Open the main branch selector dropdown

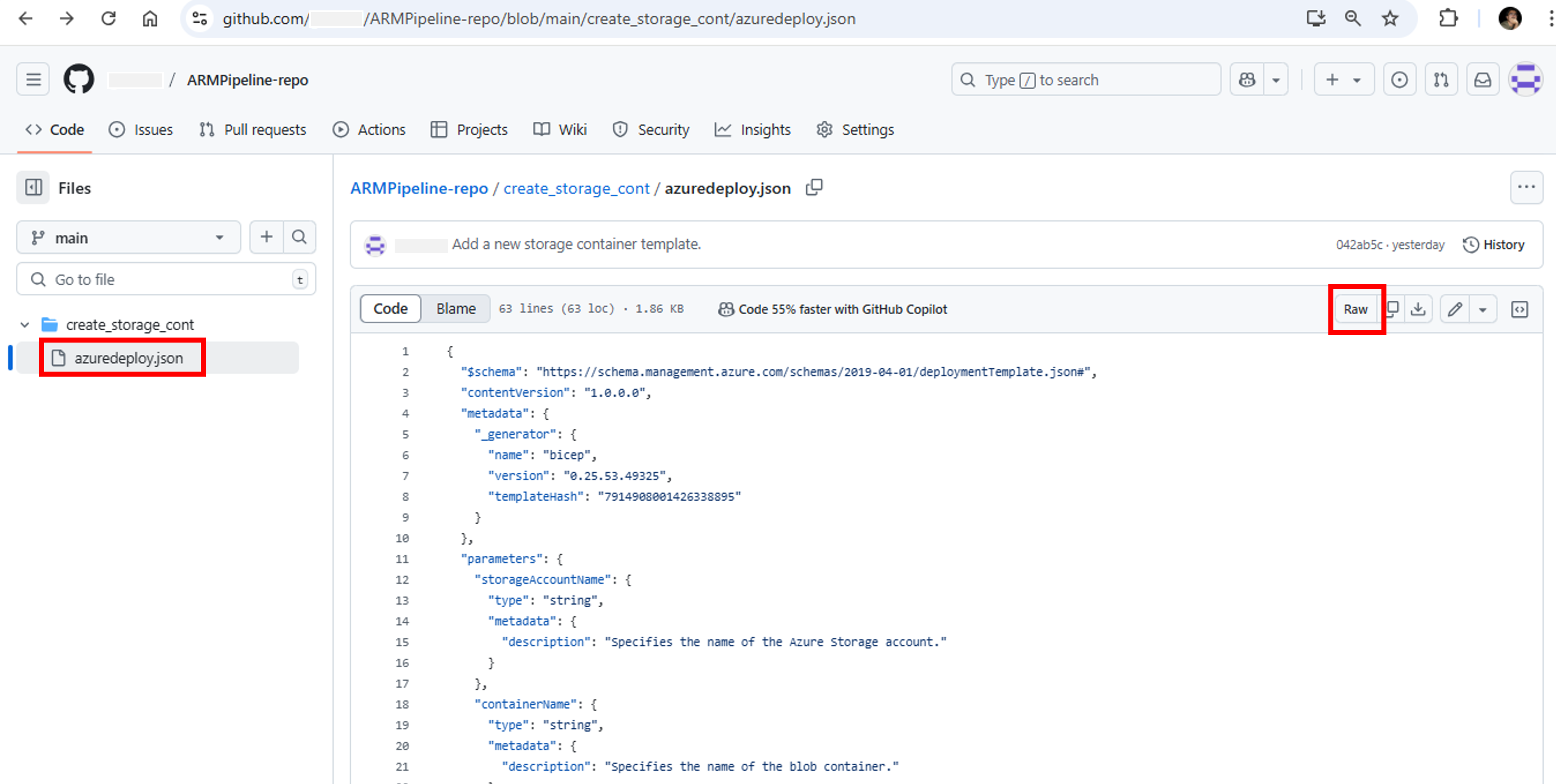tap(128, 237)
